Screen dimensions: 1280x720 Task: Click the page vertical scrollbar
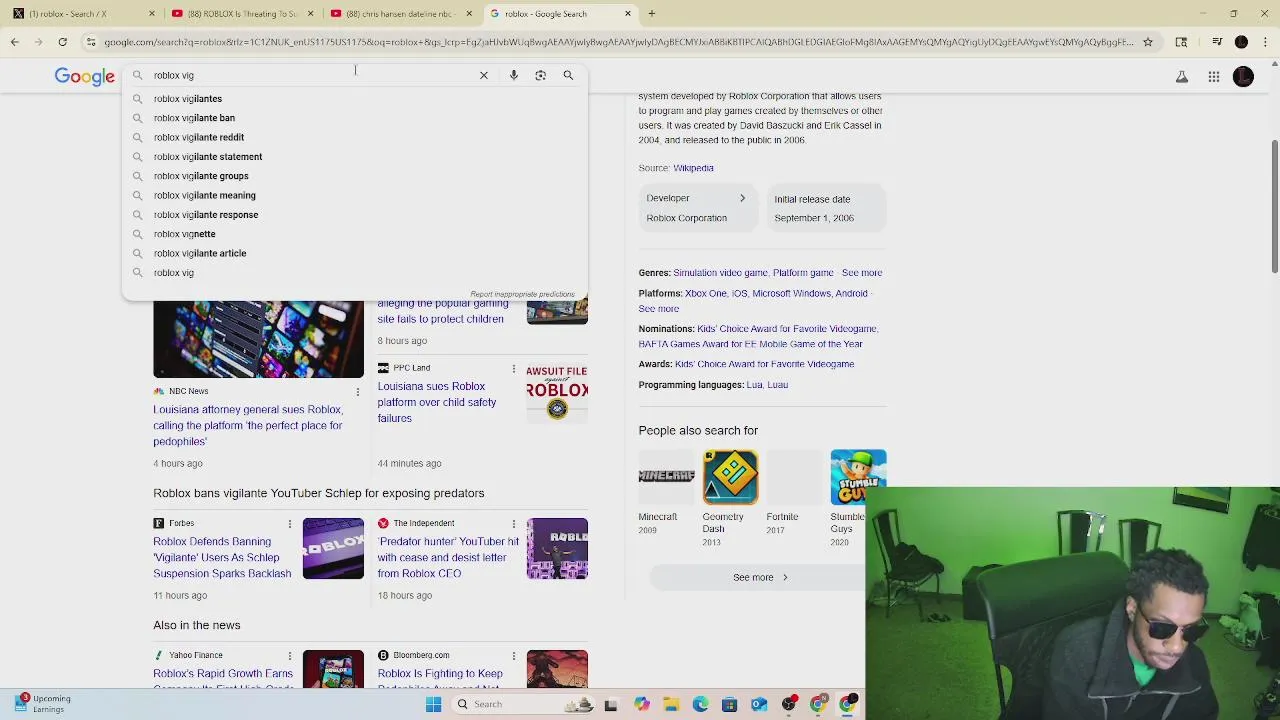click(1274, 205)
